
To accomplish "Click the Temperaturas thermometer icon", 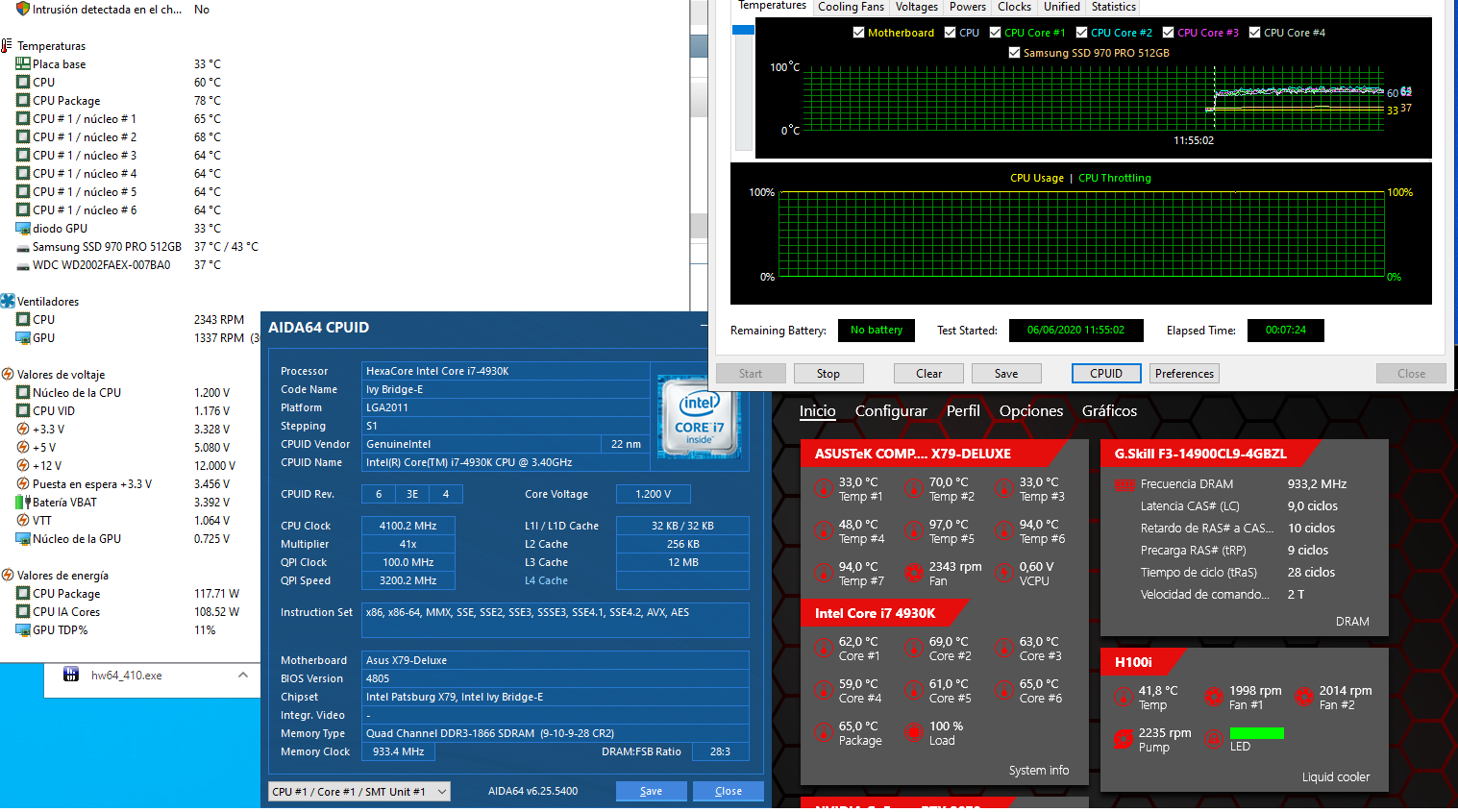I will pos(7,46).
